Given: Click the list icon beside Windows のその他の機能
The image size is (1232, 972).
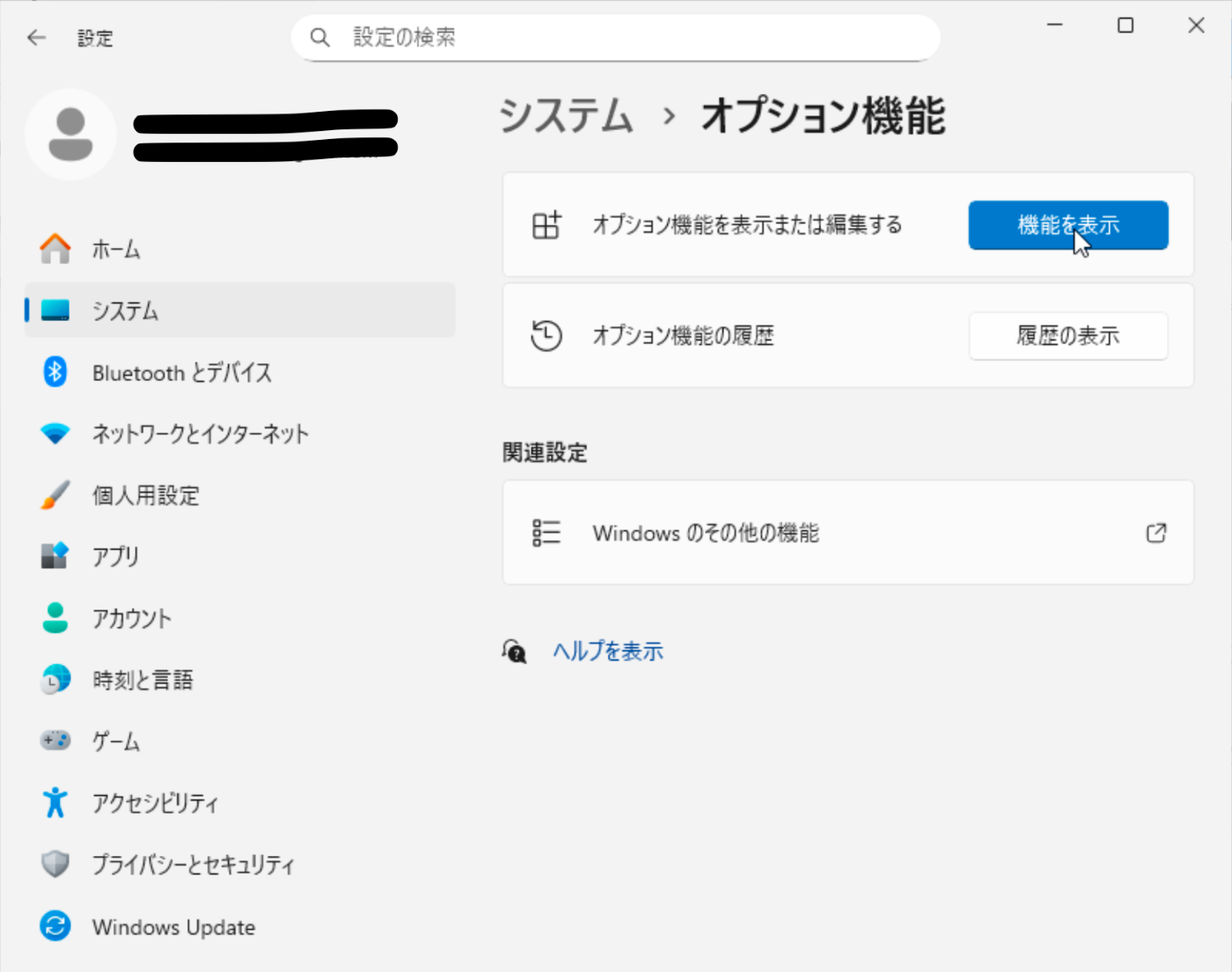Looking at the screenshot, I should click(546, 532).
